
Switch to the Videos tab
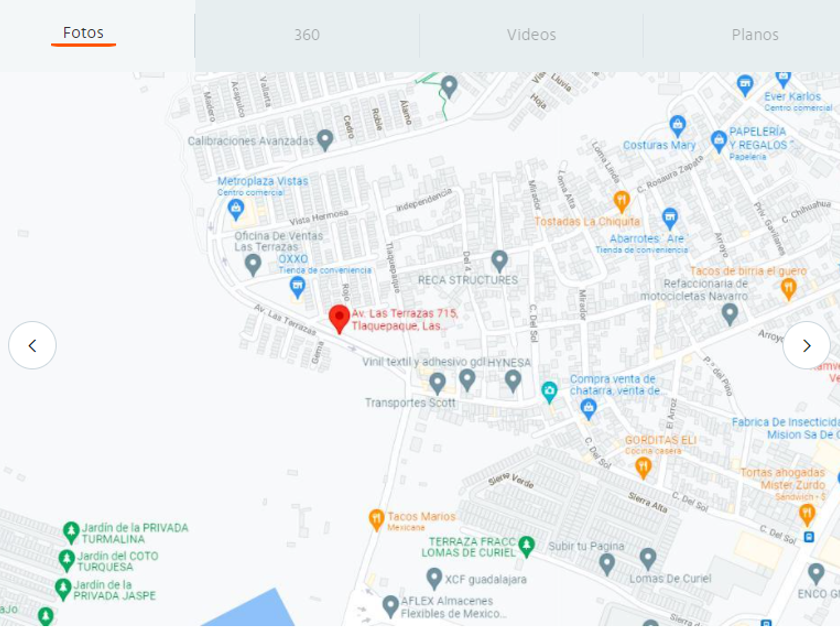pyautogui.click(x=531, y=35)
